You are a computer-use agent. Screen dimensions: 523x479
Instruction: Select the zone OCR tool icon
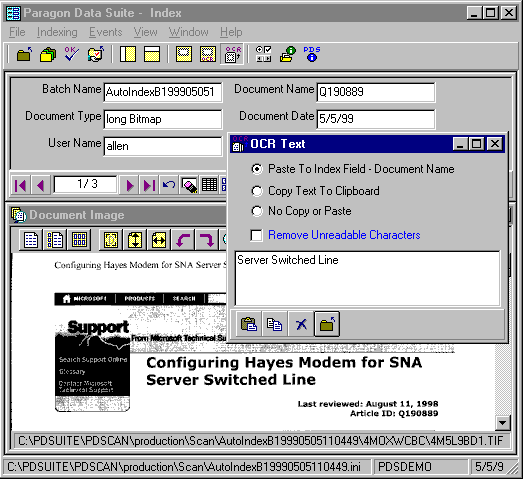pos(208,54)
